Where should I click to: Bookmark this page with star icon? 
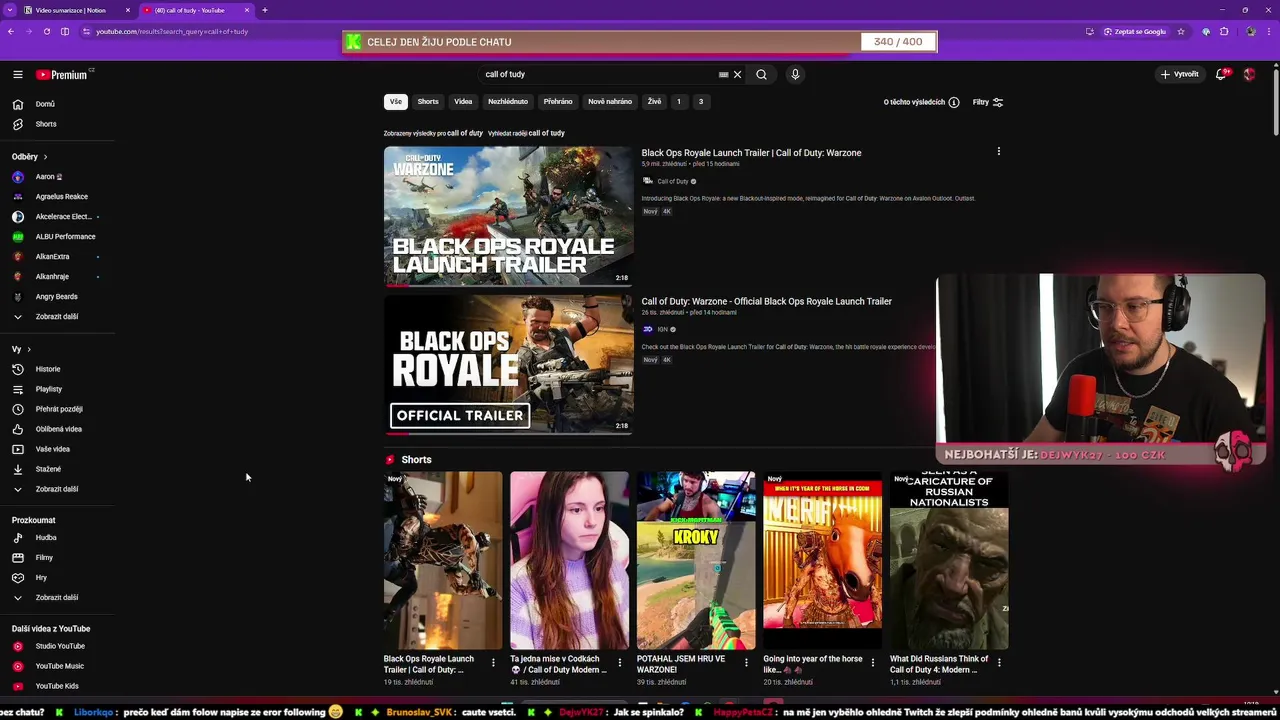point(1181,31)
